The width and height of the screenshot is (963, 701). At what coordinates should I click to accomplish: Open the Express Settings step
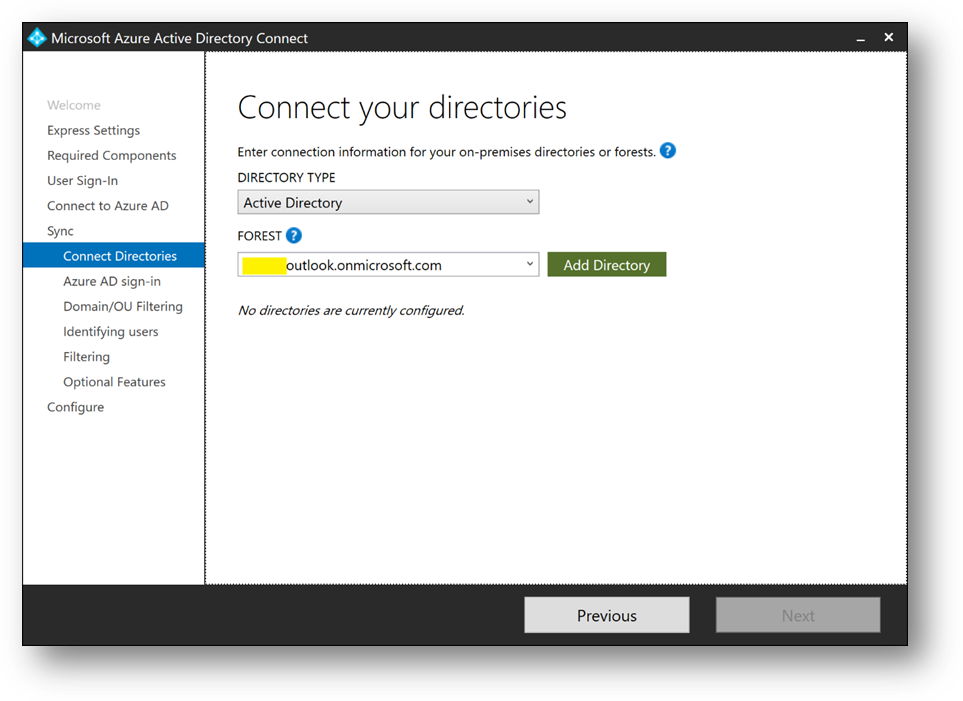(x=93, y=130)
